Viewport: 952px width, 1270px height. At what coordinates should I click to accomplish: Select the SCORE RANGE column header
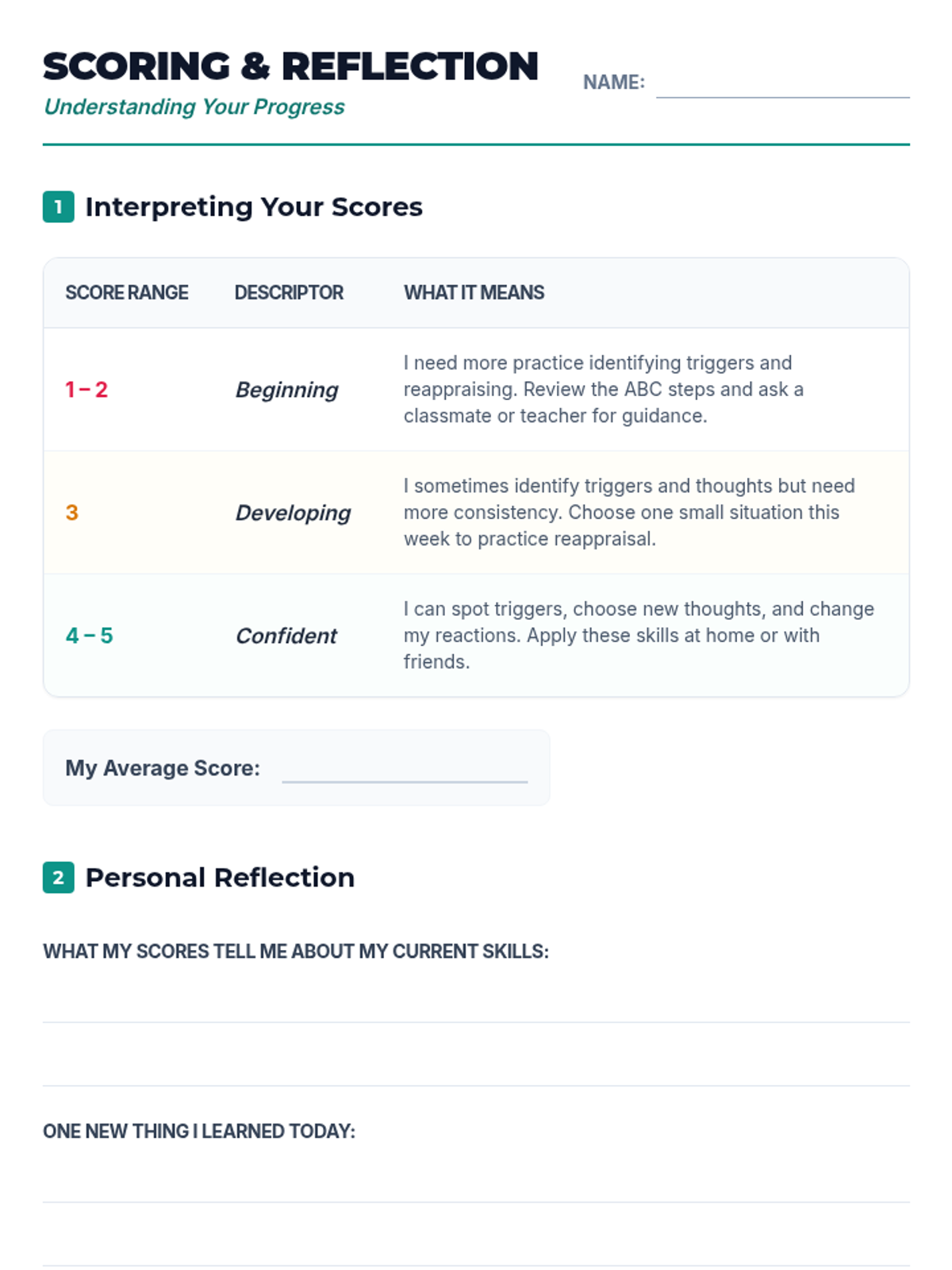(127, 293)
